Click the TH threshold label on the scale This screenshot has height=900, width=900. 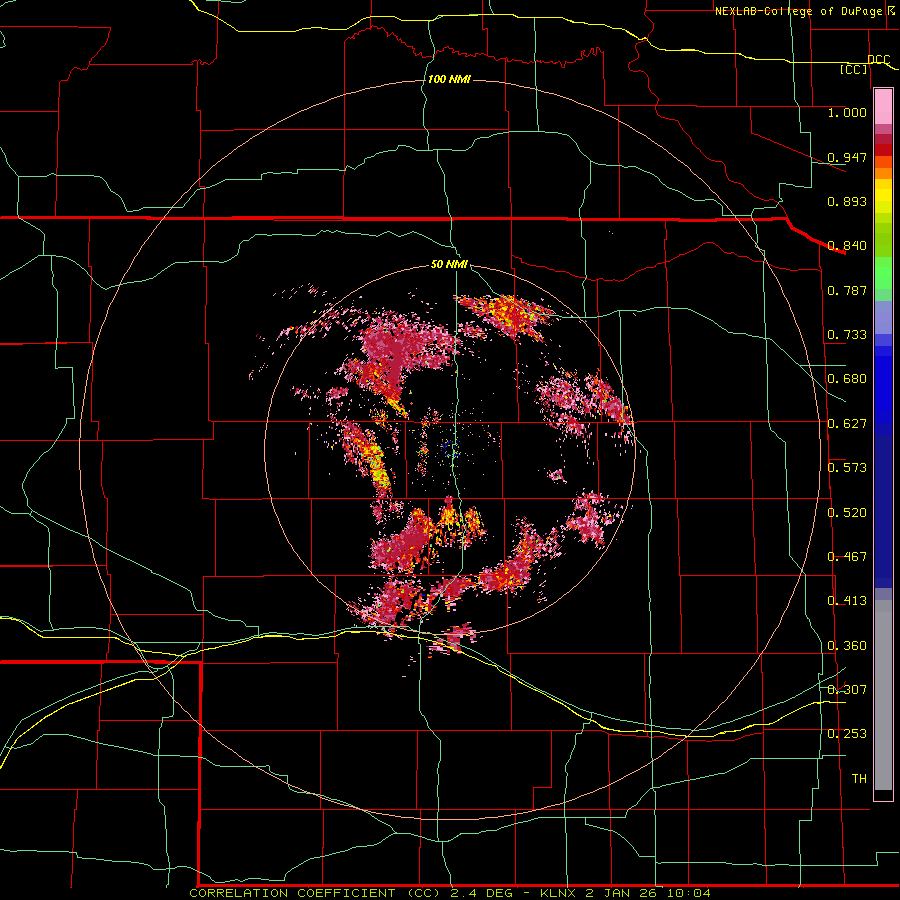coord(859,779)
